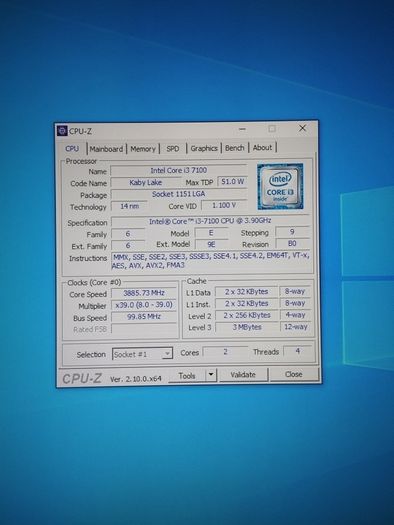
Task: Click the CPU-Z app icon in title bar
Action: [62, 131]
